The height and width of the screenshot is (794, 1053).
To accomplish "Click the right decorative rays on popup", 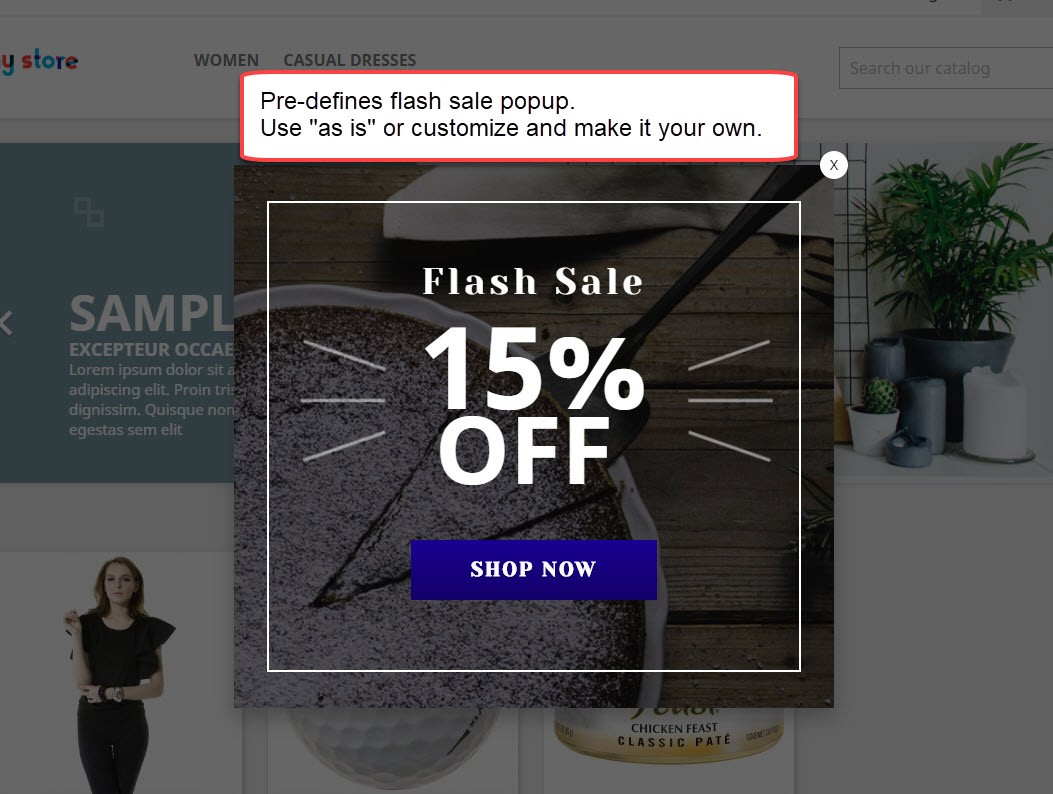I will [x=730, y=400].
